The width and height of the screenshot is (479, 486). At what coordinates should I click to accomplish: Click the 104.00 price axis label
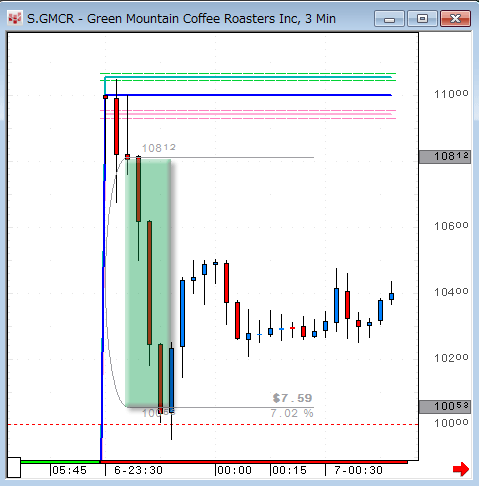(x=451, y=292)
